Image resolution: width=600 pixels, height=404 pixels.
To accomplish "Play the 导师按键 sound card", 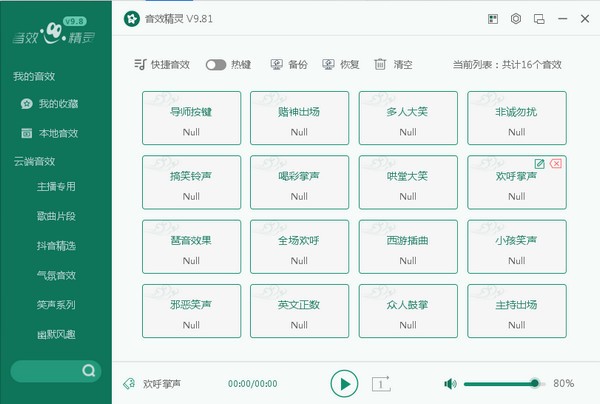I will [x=191, y=118].
